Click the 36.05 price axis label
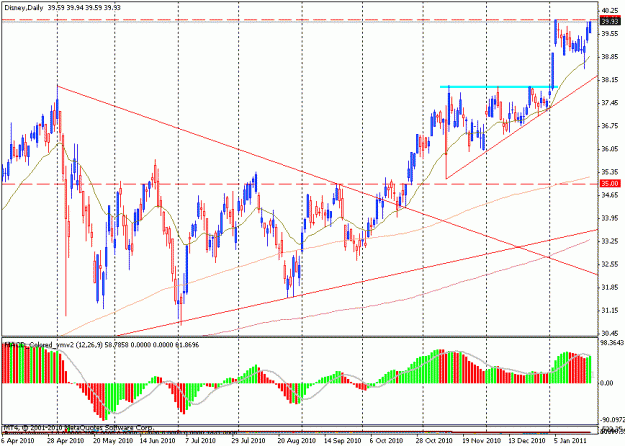The height and width of the screenshot is (446, 625). (x=610, y=149)
